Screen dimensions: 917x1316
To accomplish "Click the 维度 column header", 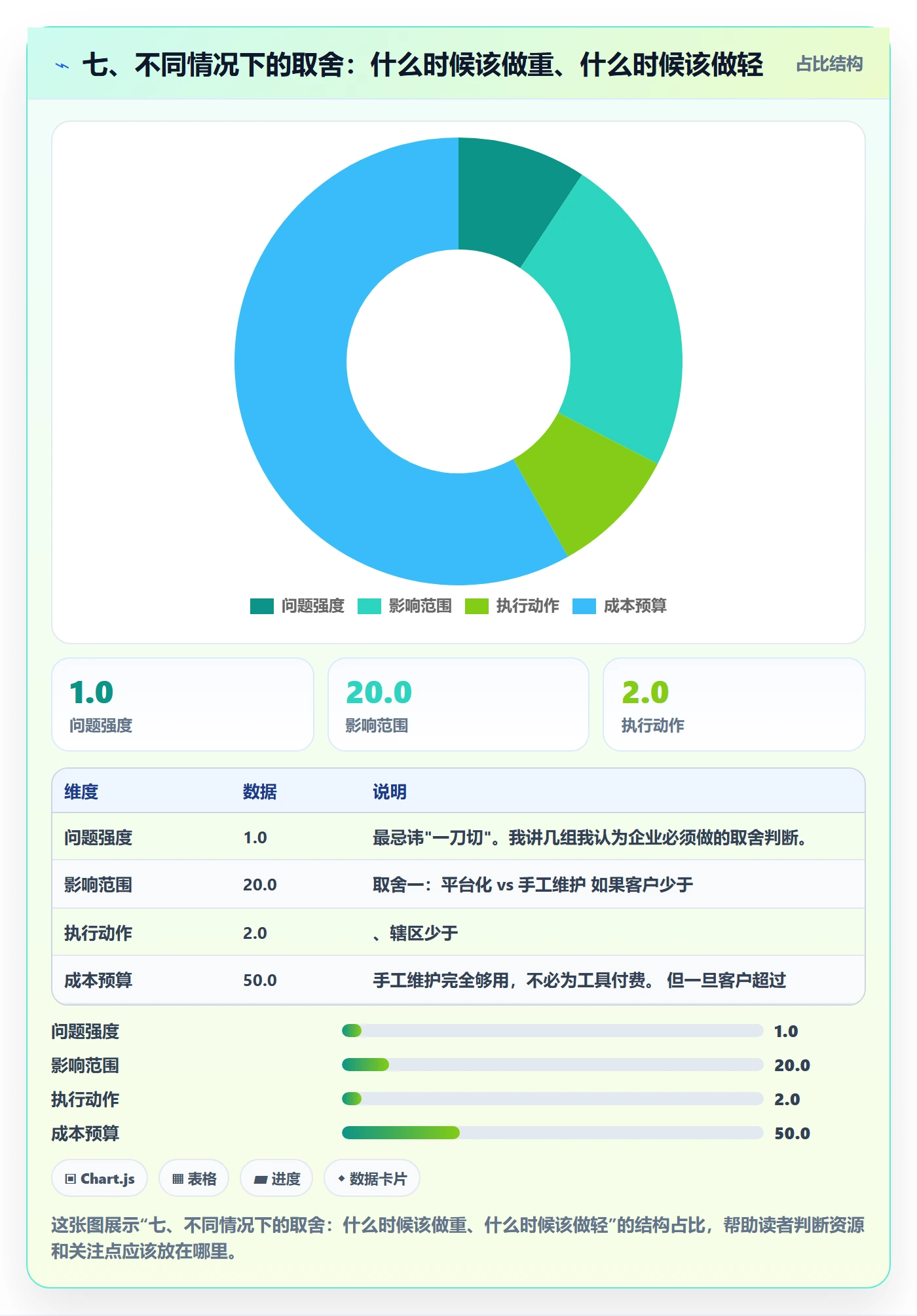I will (x=81, y=792).
